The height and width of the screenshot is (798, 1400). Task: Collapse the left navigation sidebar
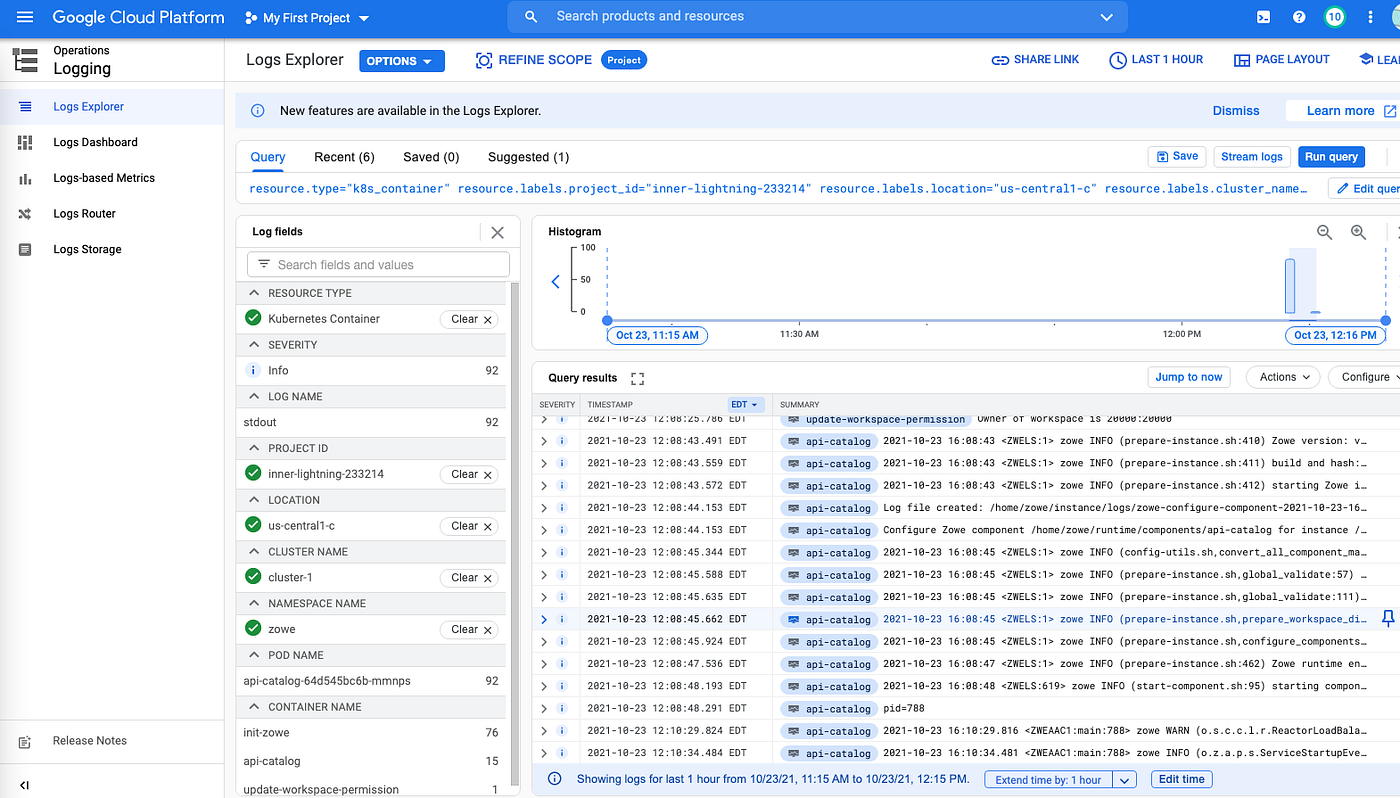(25, 785)
